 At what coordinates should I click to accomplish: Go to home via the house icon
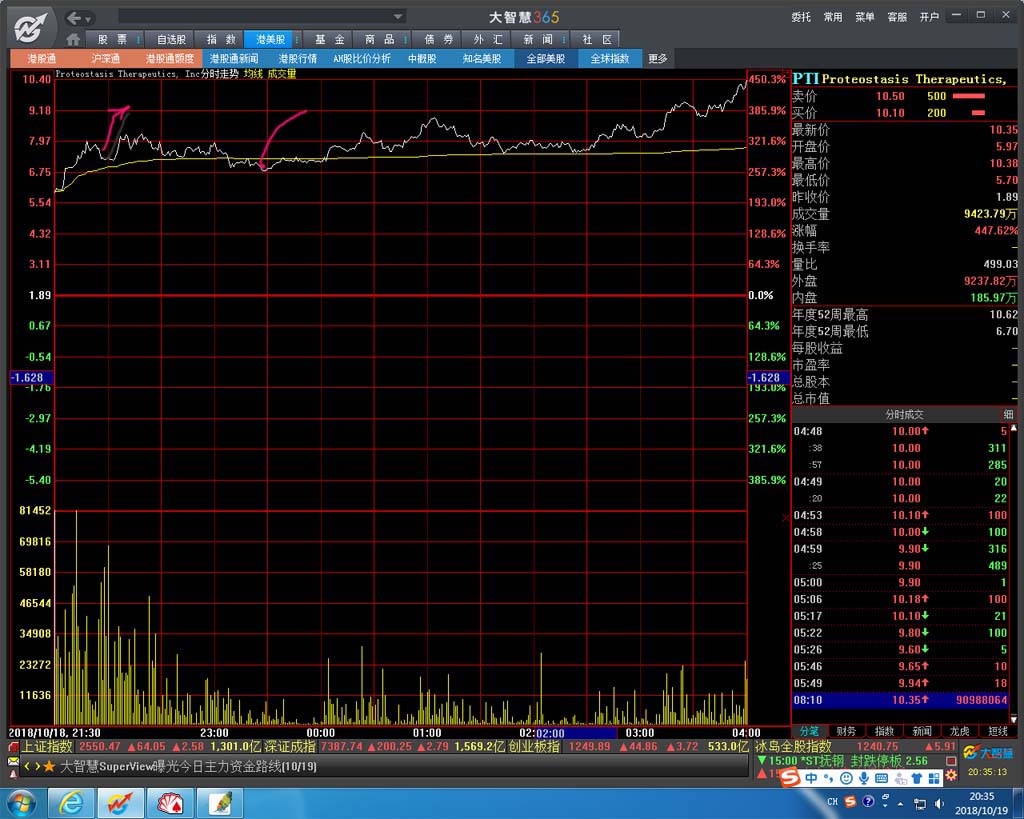tap(73, 39)
